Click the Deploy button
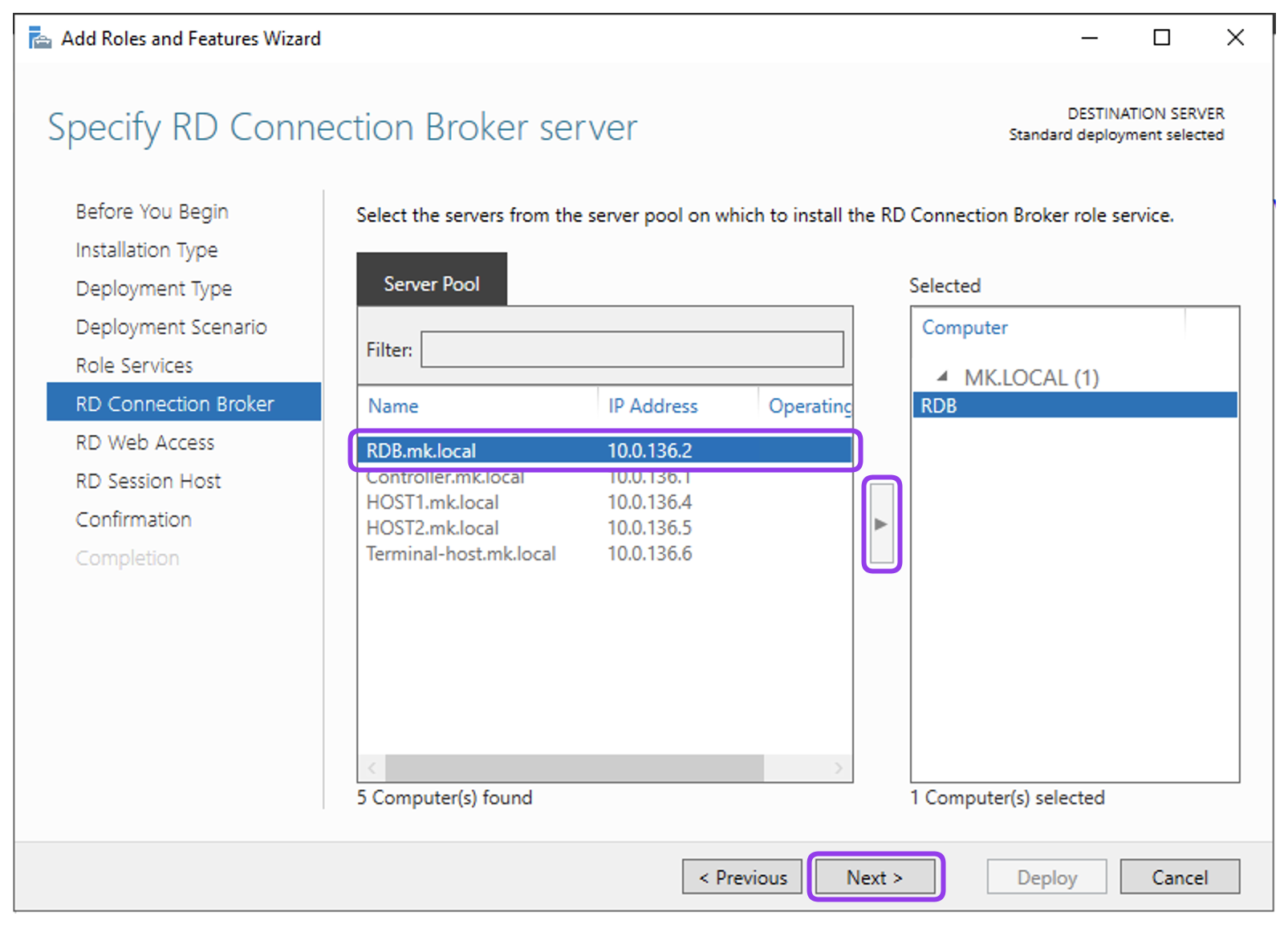The width and height of the screenshot is (1288, 932). click(1047, 877)
